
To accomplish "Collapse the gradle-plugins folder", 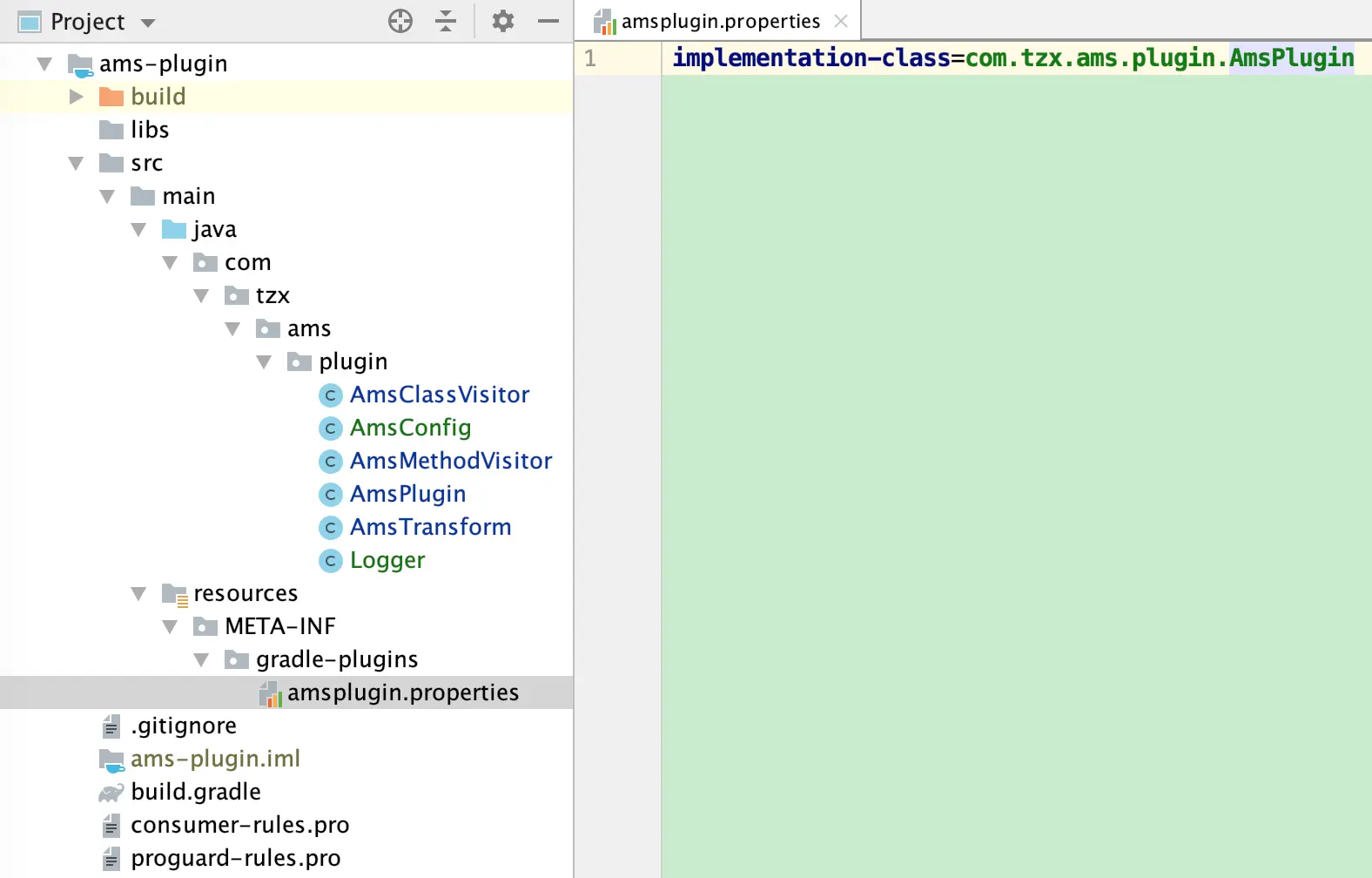I will coord(201,659).
